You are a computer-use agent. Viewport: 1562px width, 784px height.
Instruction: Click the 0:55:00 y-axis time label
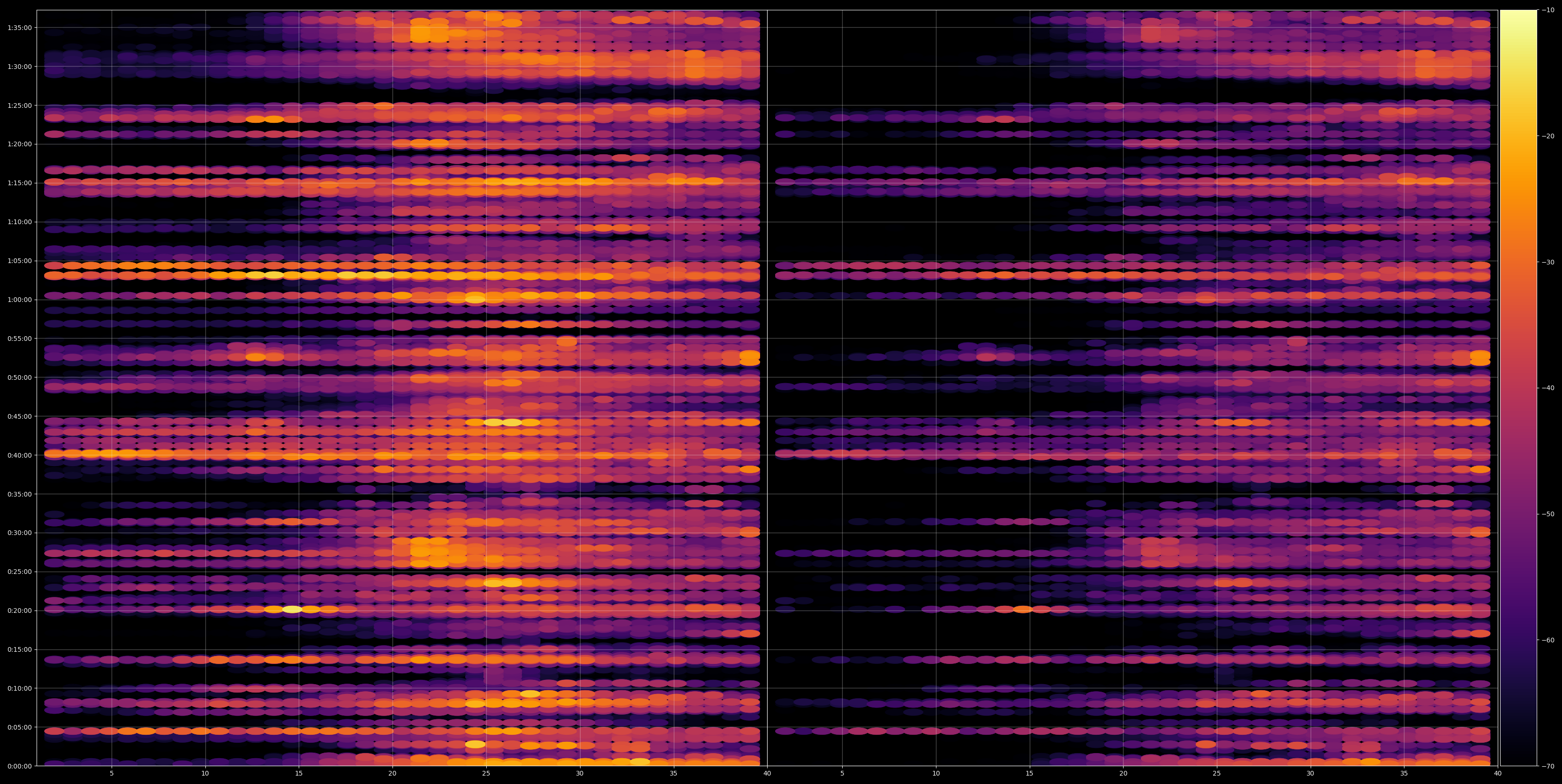(19, 339)
